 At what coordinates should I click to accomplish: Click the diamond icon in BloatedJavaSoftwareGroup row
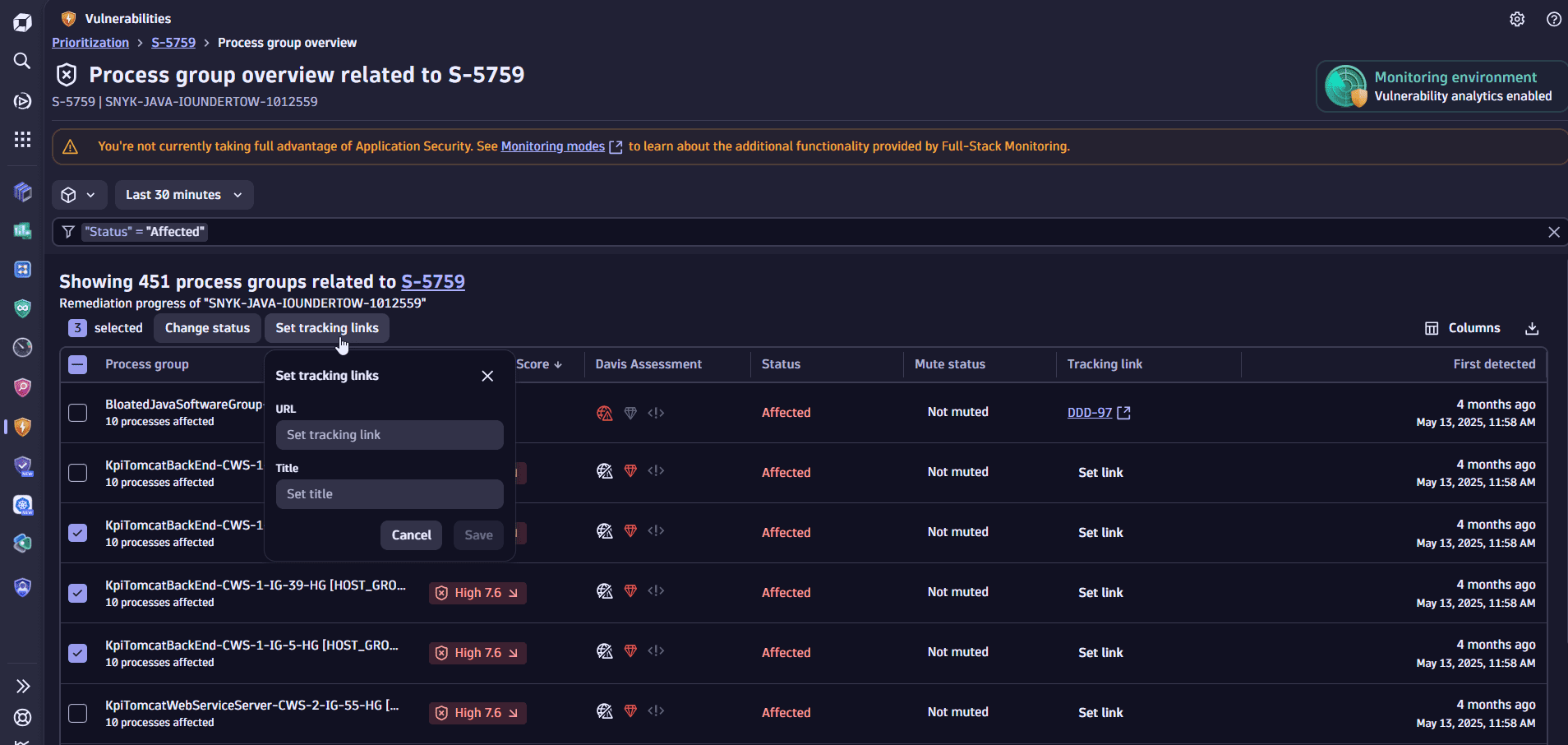(630, 413)
